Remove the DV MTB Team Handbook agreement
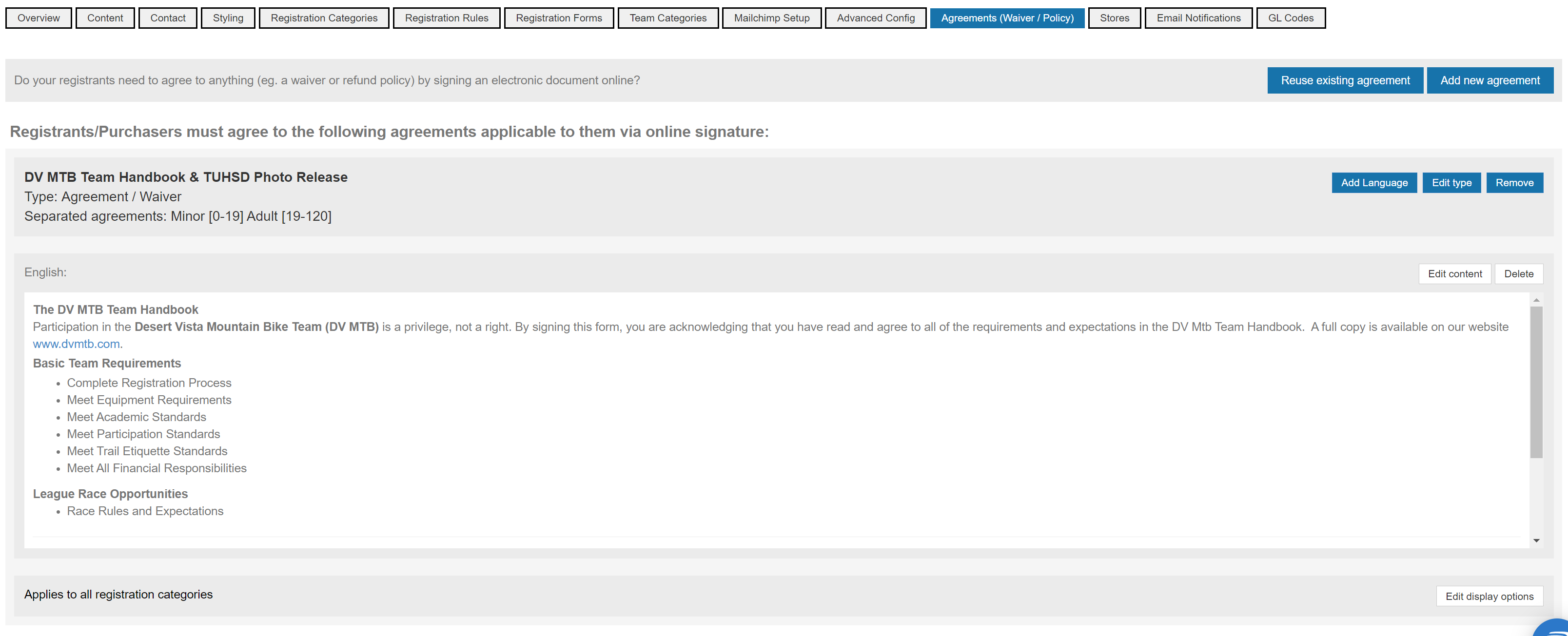The width and height of the screenshot is (1568, 636). [x=1514, y=183]
